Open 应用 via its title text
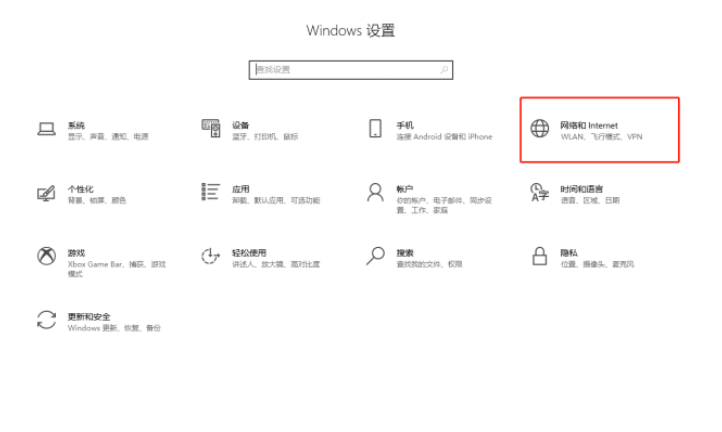Viewport: 722px width, 432px height. pyautogui.click(x=241, y=188)
